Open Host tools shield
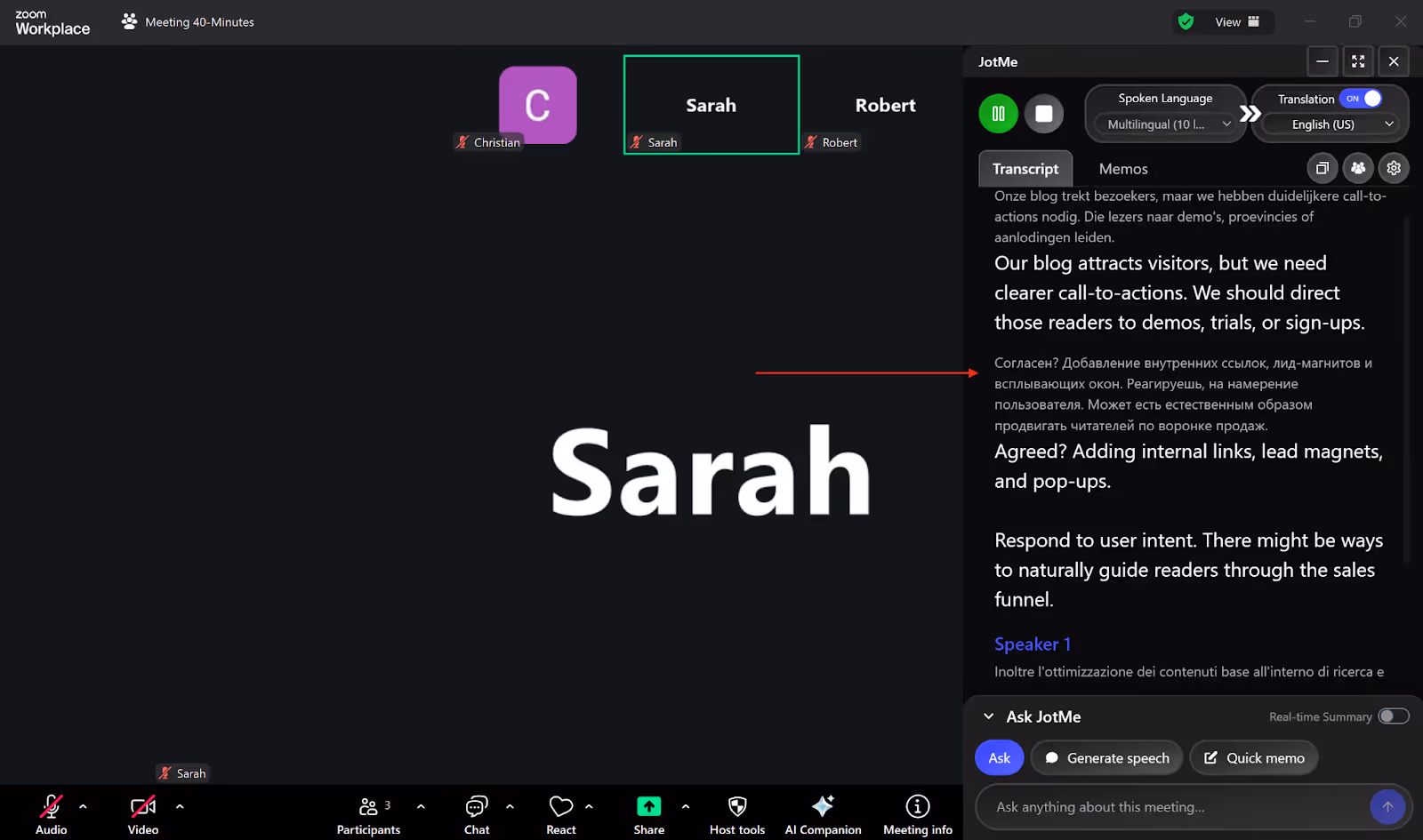This screenshot has width=1423, height=840. (x=737, y=813)
